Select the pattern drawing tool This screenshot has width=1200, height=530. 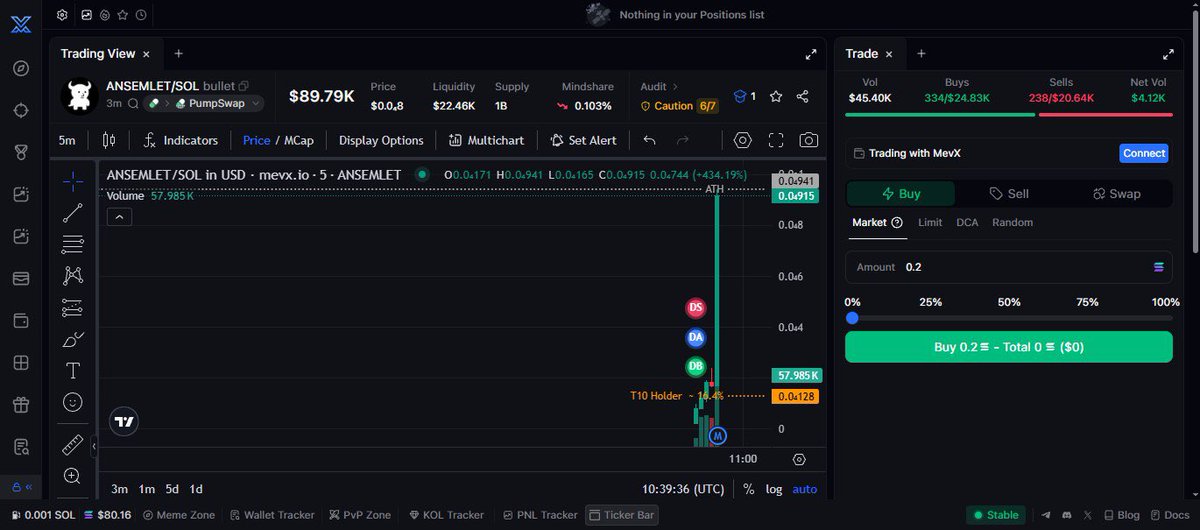(73, 275)
